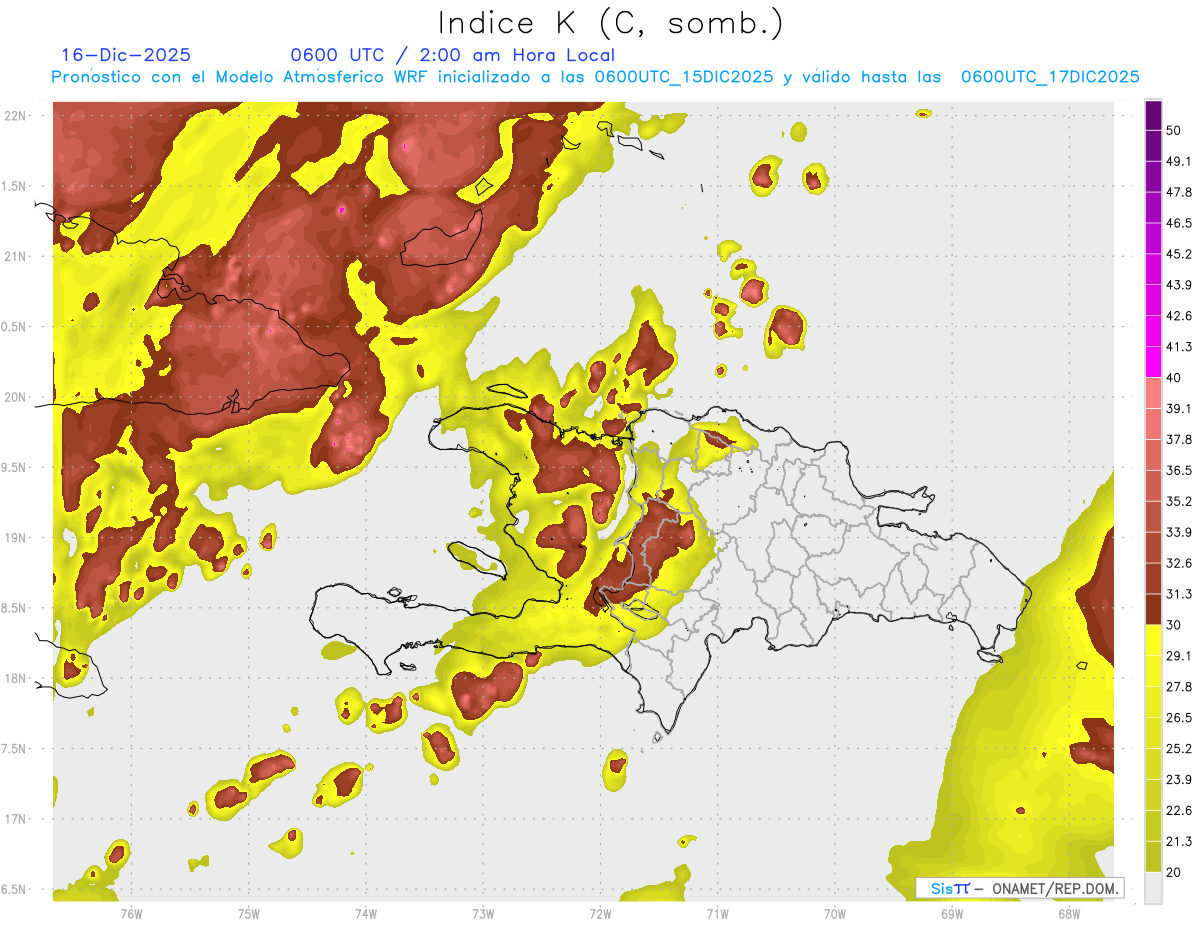1200x927 pixels.
Task: Select the dark brown swatch just above 30
Action: [1153, 609]
